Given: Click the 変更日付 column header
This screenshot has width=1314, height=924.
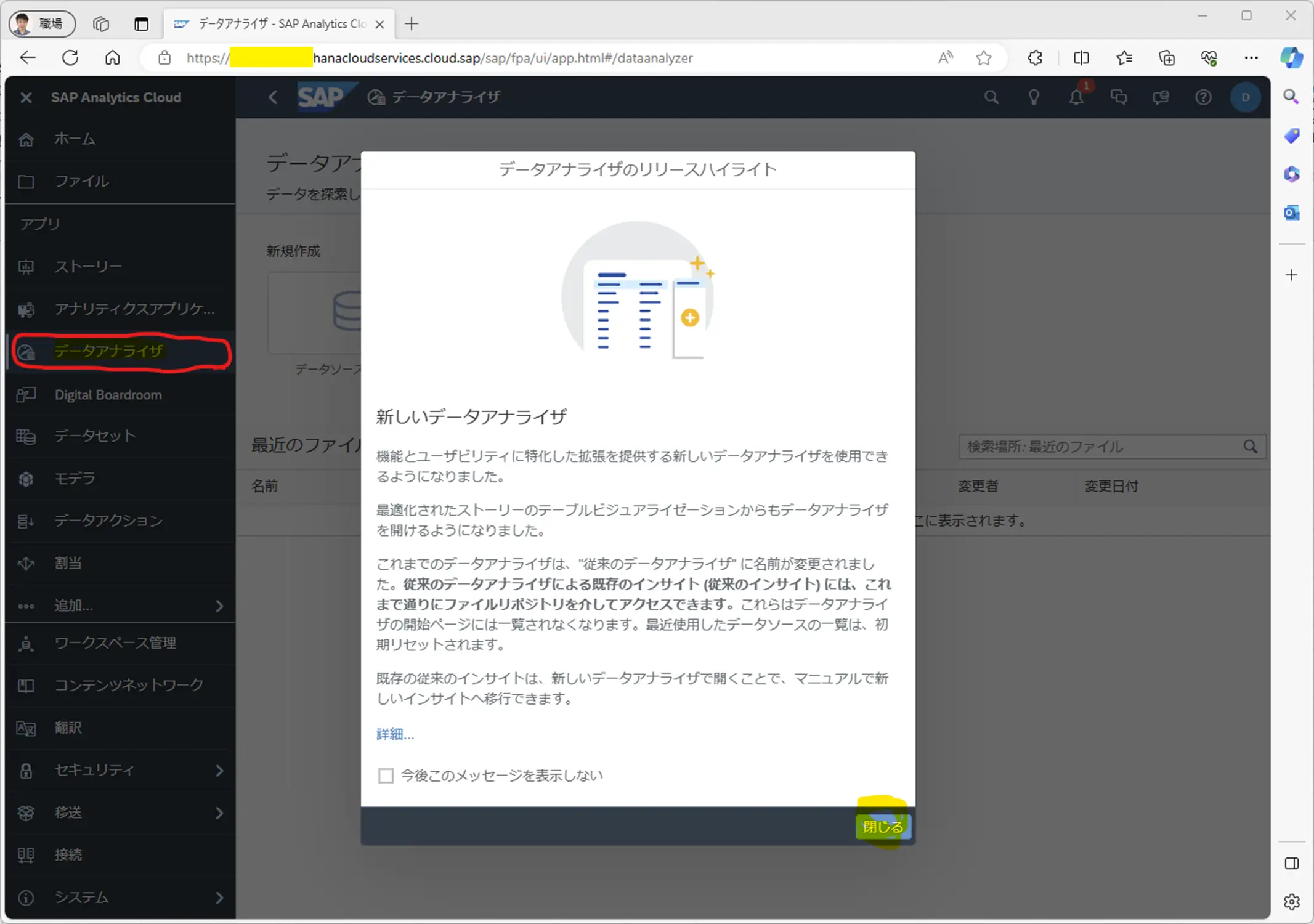Looking at the screenshot, I should pyautogui.click(x=1111, y=486).
